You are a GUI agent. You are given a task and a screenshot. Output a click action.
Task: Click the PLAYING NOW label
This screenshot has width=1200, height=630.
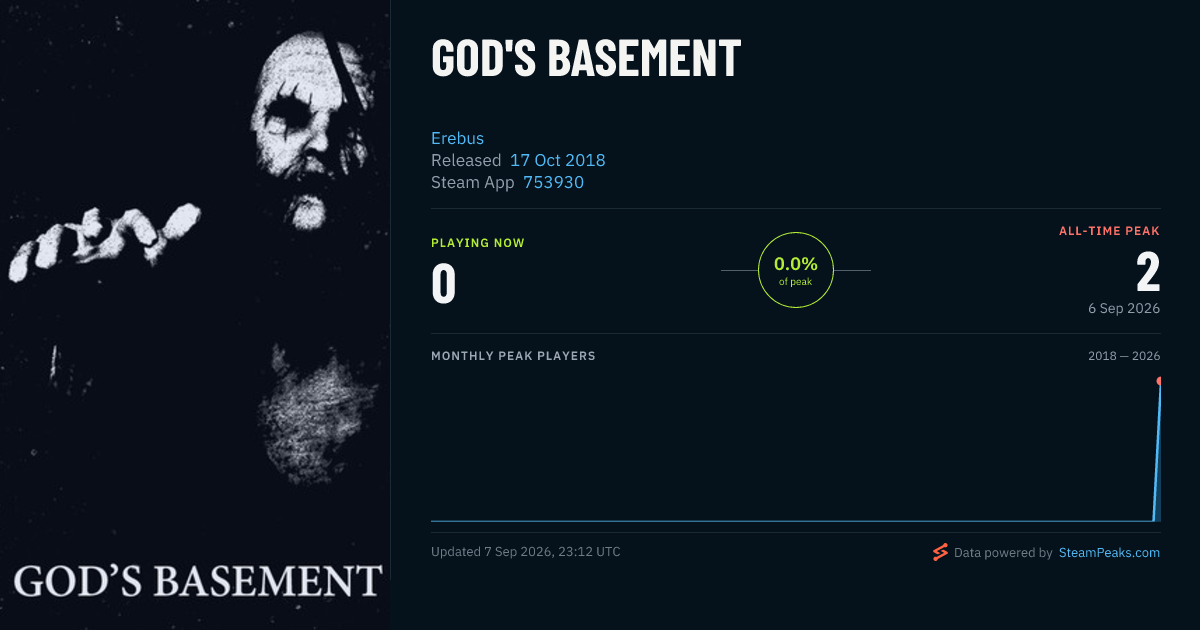tap(477, 243)
